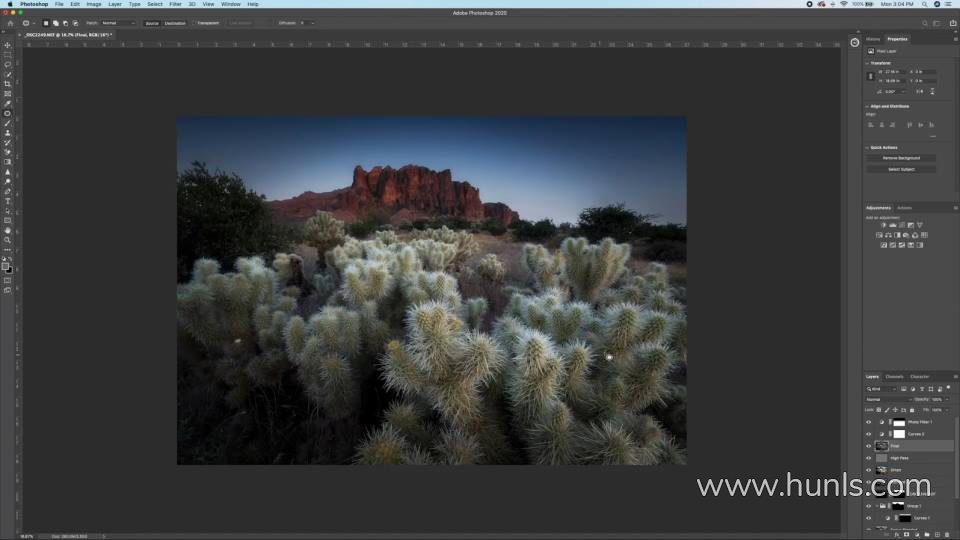
Task: Hide the High Pass layer
Action: click(x=869, y=458)
